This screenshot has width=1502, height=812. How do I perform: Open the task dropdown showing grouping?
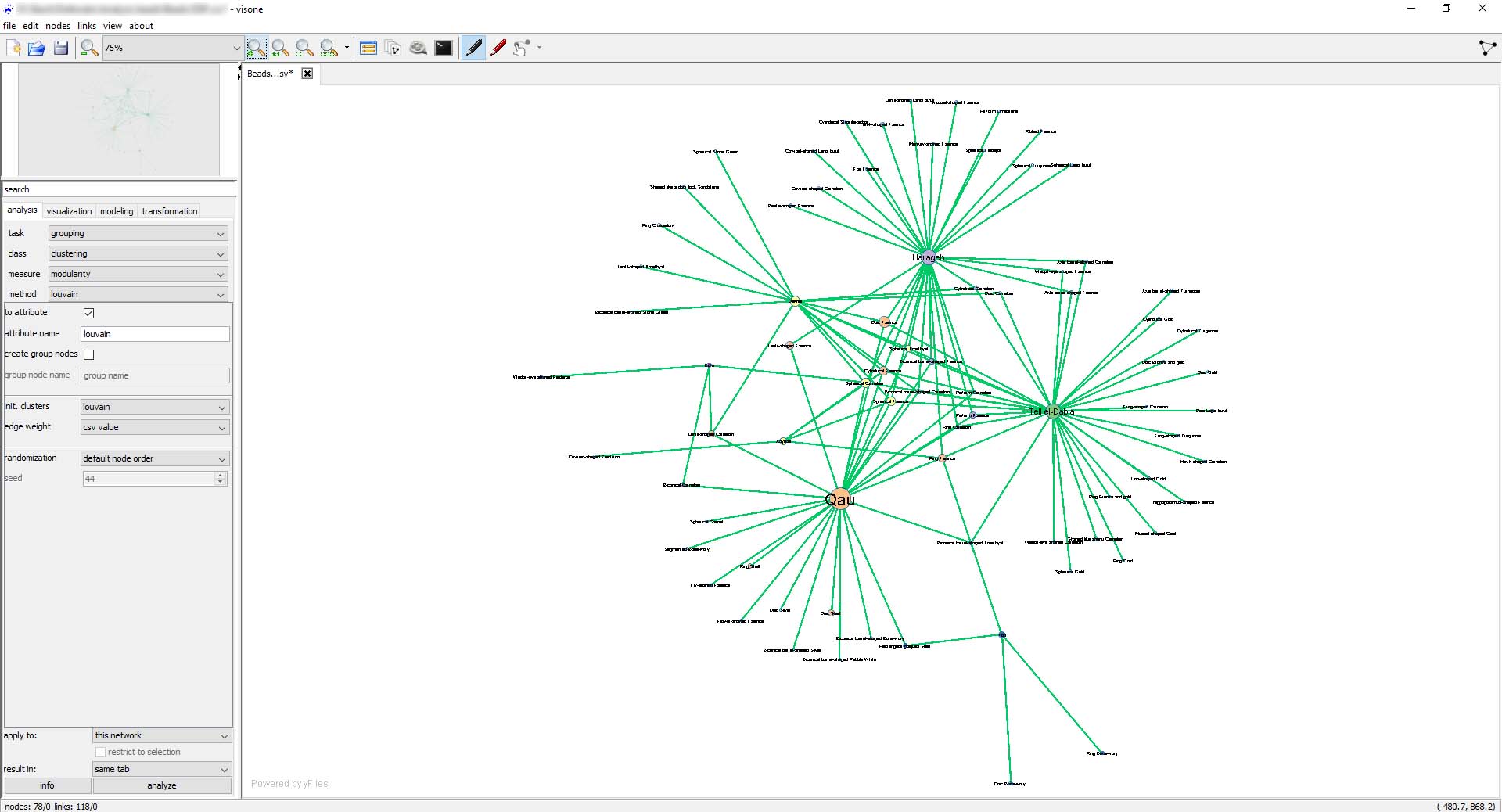(x=138, y=233)
